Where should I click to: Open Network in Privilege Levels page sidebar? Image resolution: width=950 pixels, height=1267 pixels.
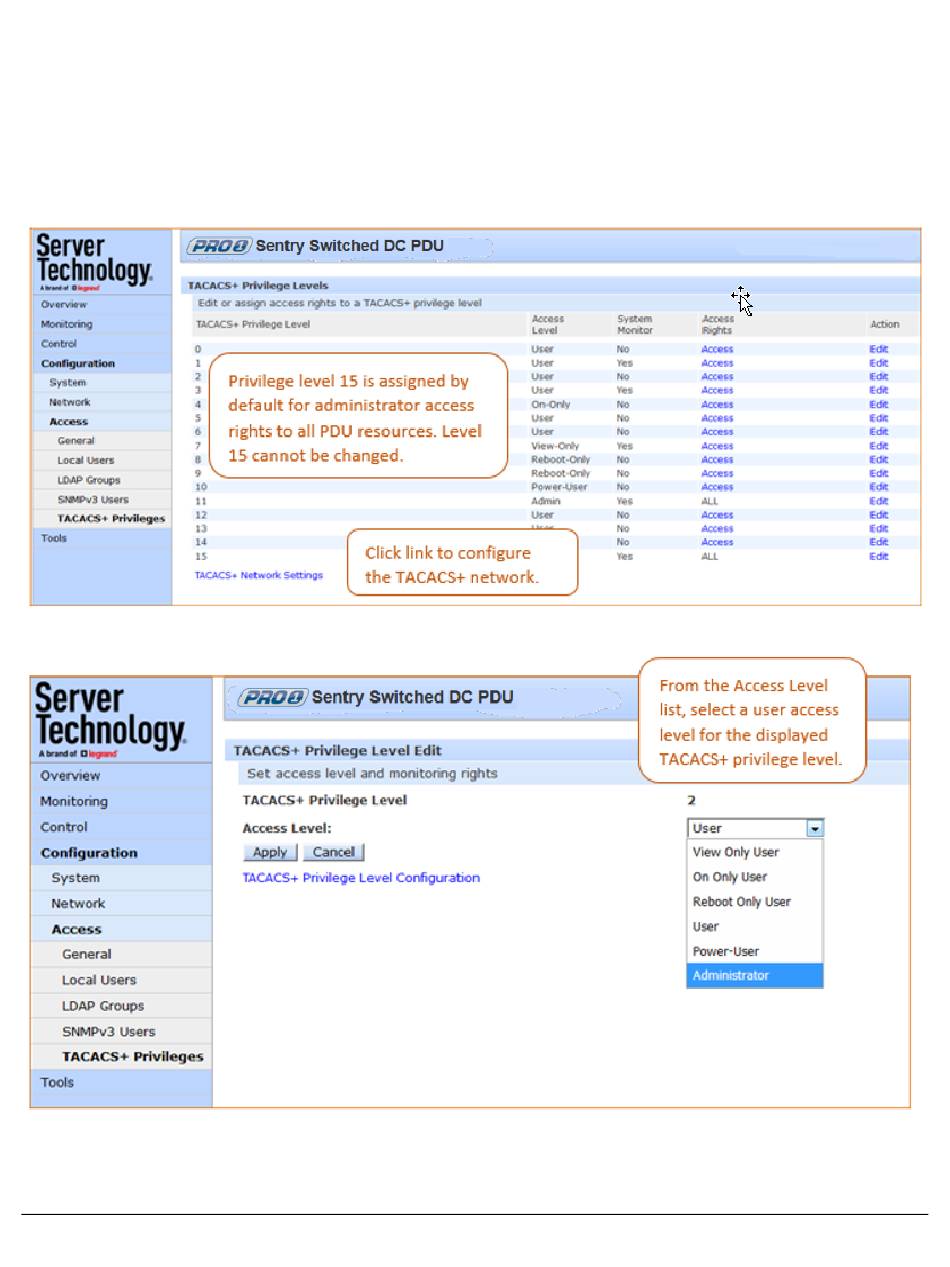pos(70,402)
